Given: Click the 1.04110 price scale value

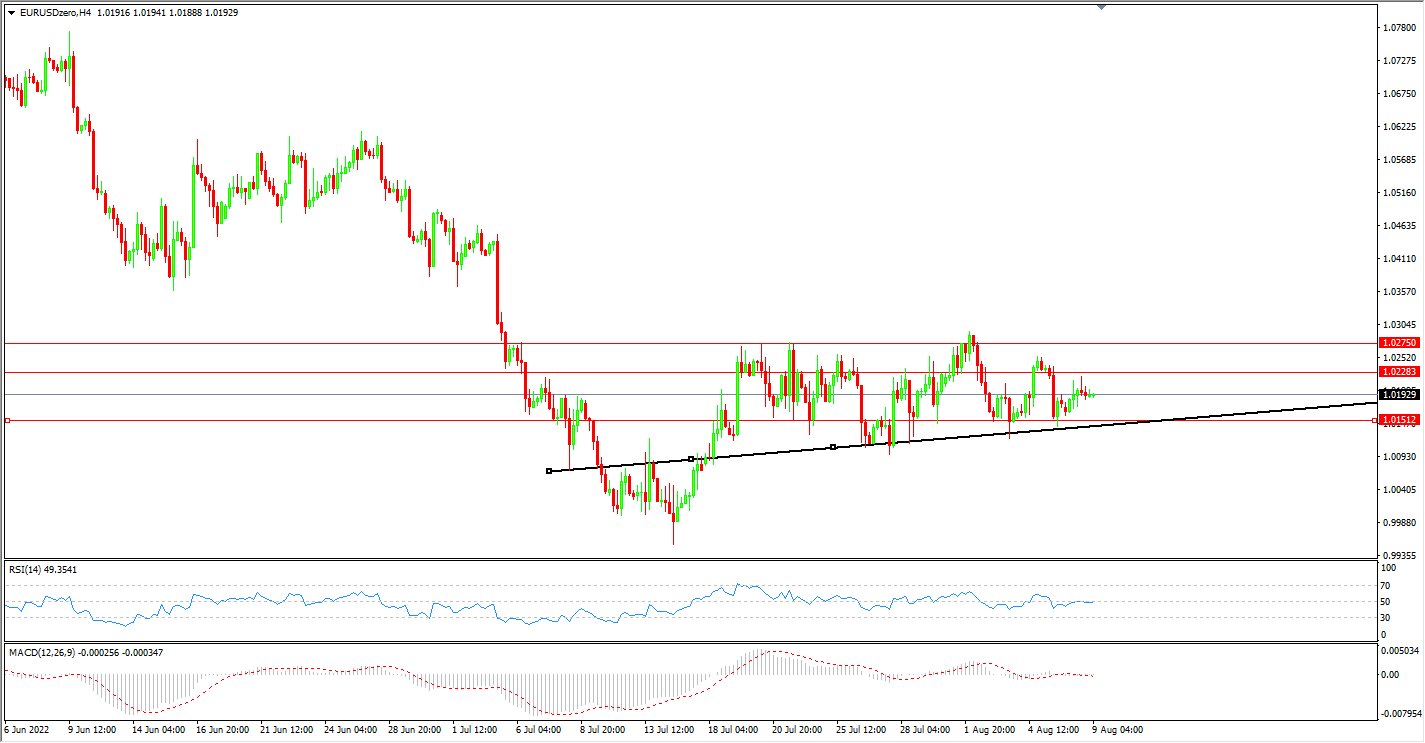Looking at the screenshot, I should [x=1399, y=259].
